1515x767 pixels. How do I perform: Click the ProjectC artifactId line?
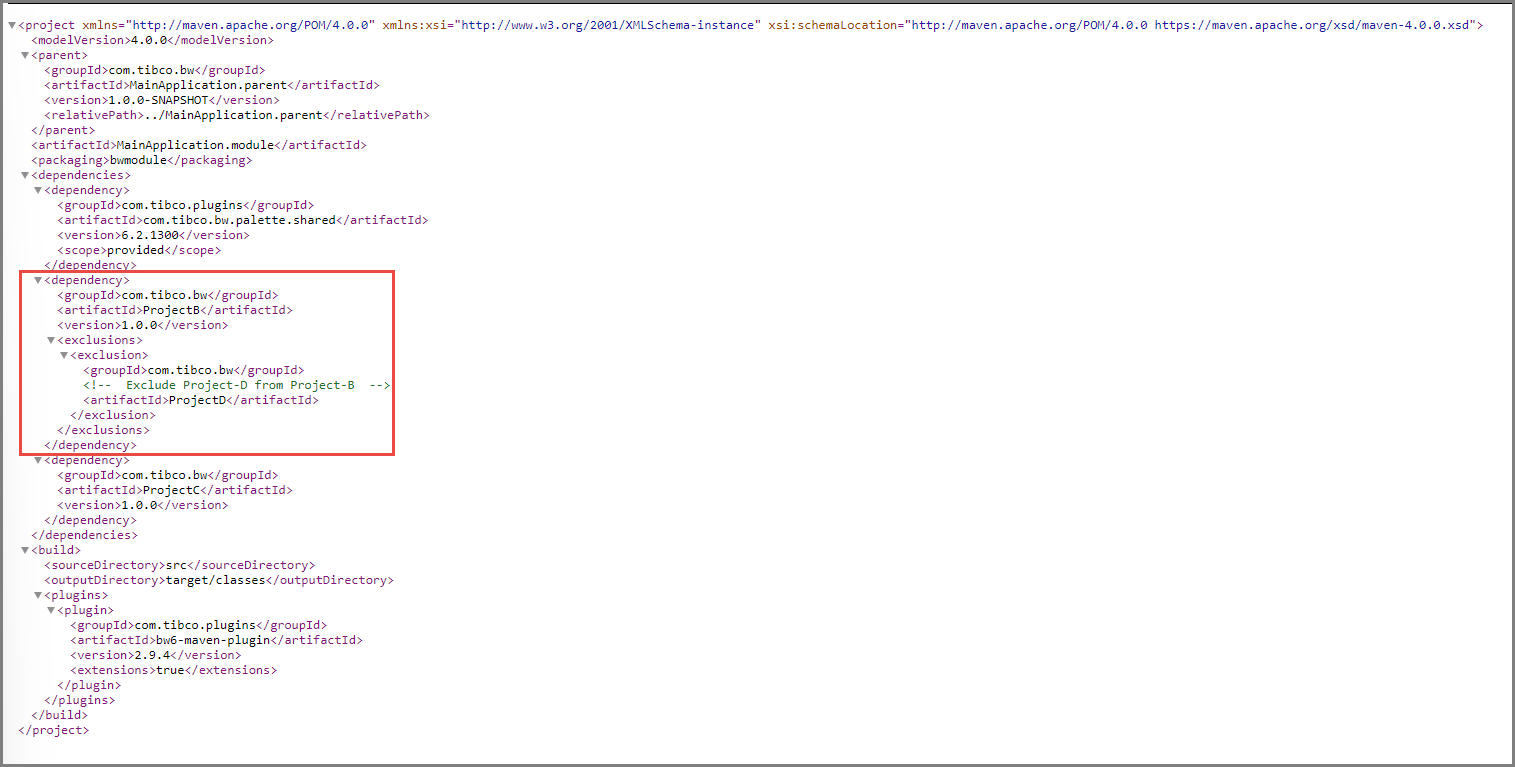(x=175, y=490)
